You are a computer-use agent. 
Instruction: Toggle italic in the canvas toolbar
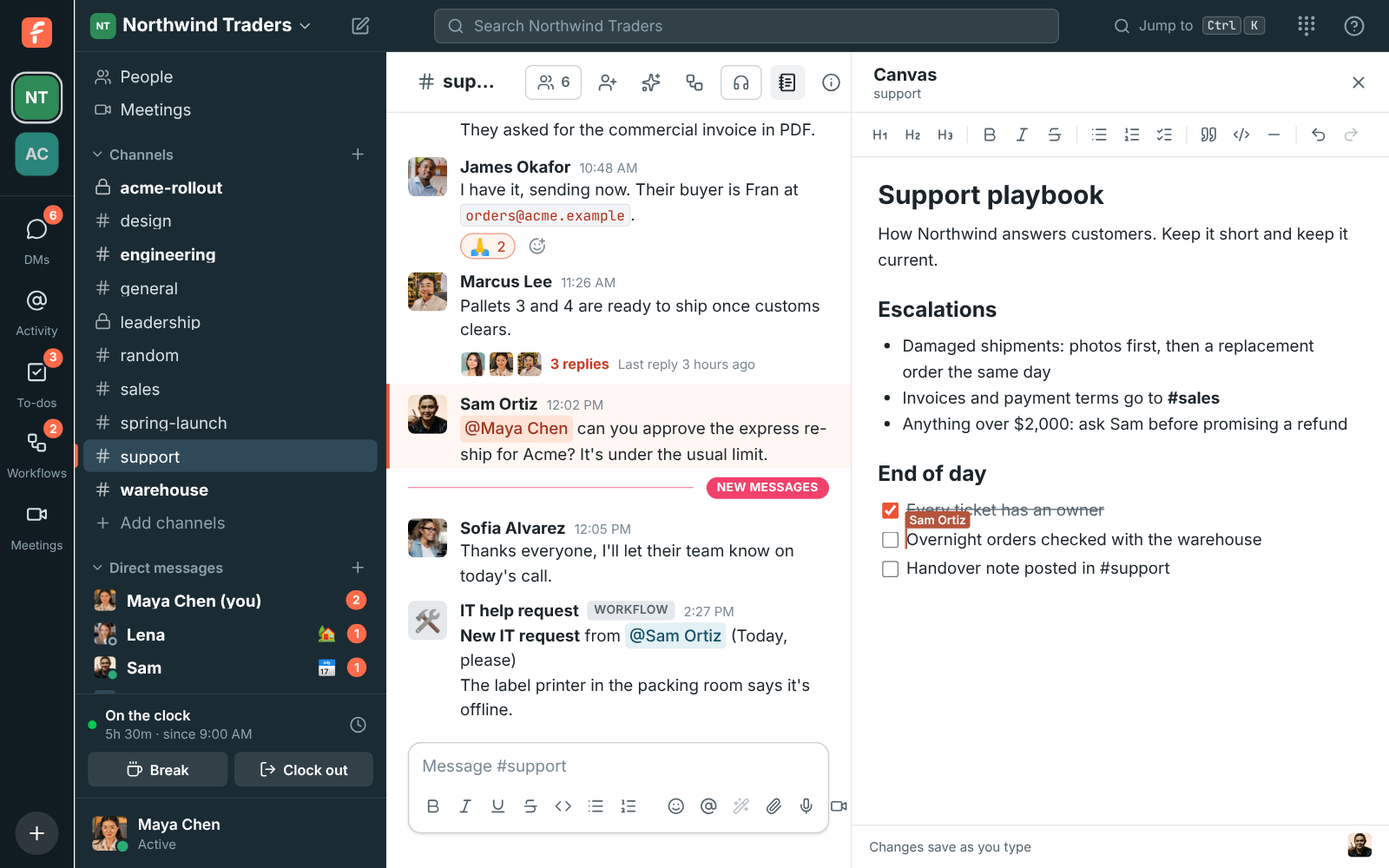[x=1022, y=135]
